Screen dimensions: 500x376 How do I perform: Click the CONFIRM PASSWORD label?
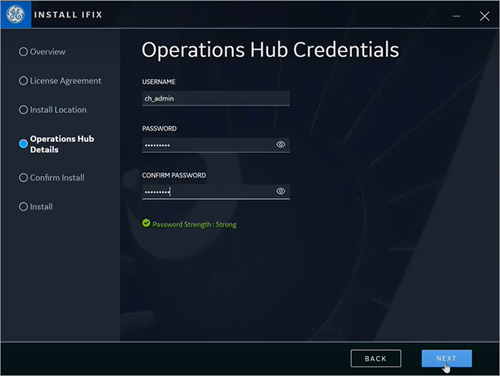174,175
